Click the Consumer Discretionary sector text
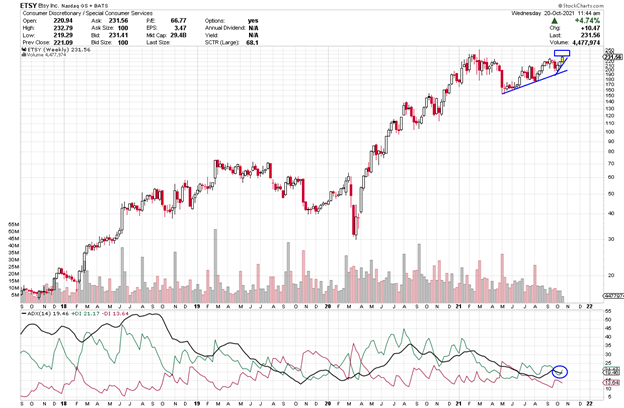This screenshot has height=408, width=624. point(52,14)
